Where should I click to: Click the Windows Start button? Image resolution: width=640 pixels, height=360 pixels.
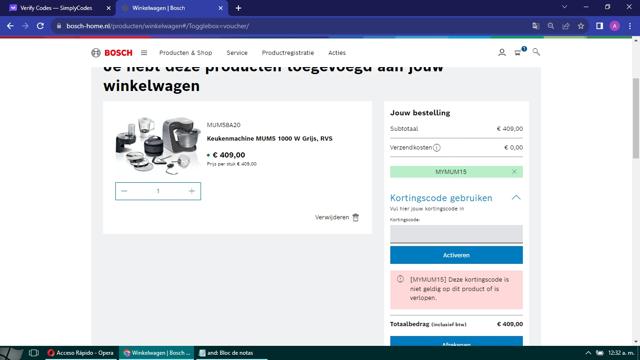point(11,353)
